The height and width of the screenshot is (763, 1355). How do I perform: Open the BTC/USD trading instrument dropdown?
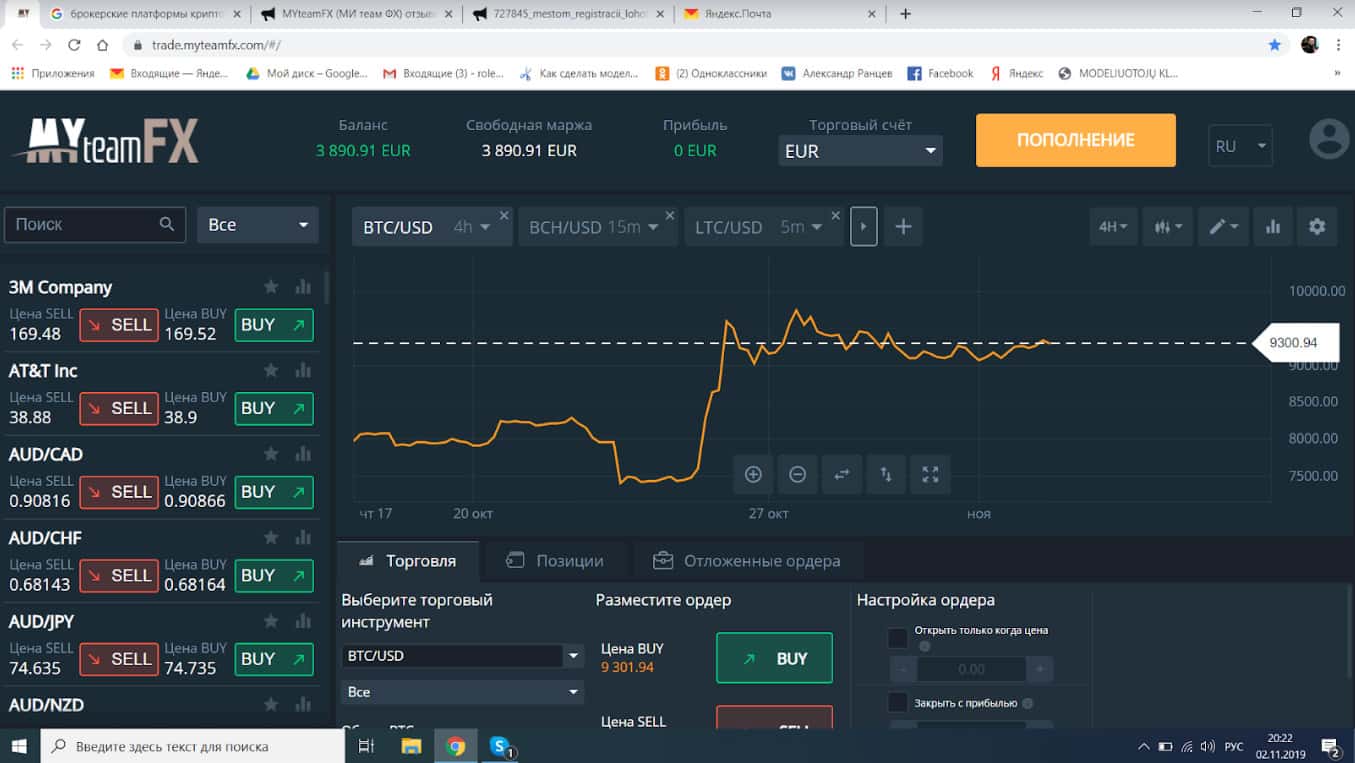coord(463,656)
